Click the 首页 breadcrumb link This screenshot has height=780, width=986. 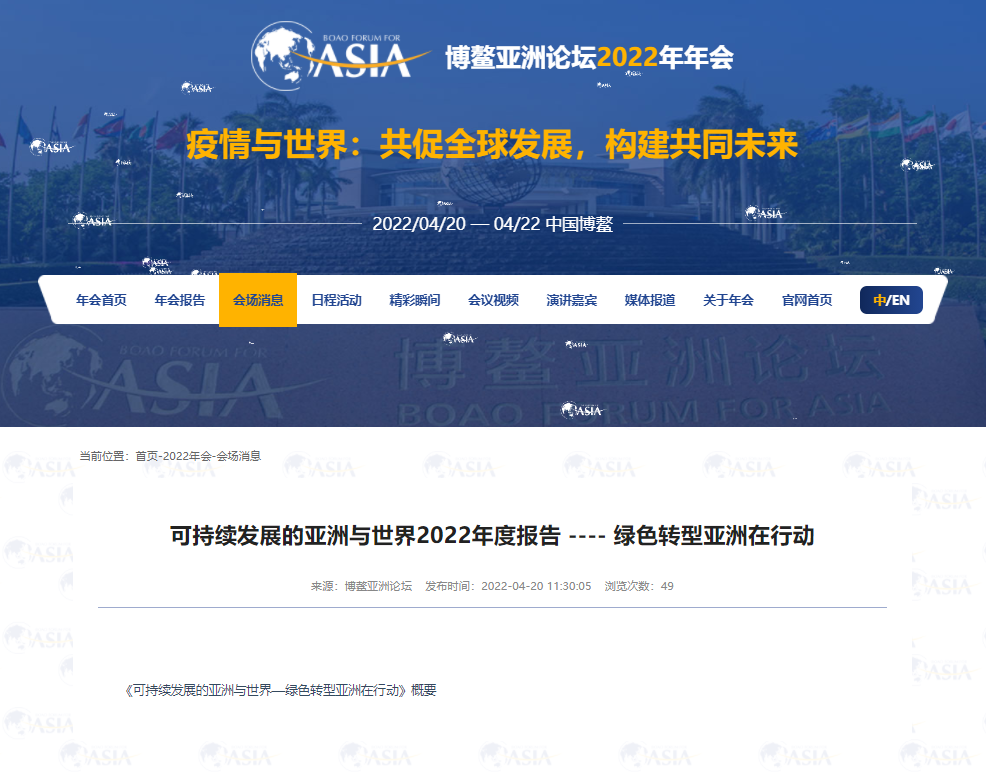tap(147, 456)
